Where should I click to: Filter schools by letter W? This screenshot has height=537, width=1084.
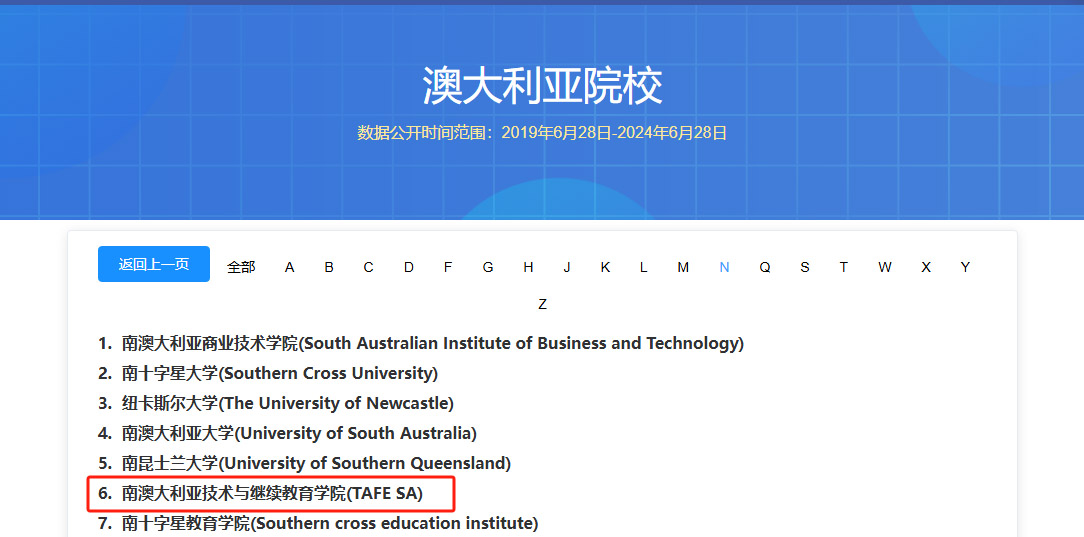885,267
